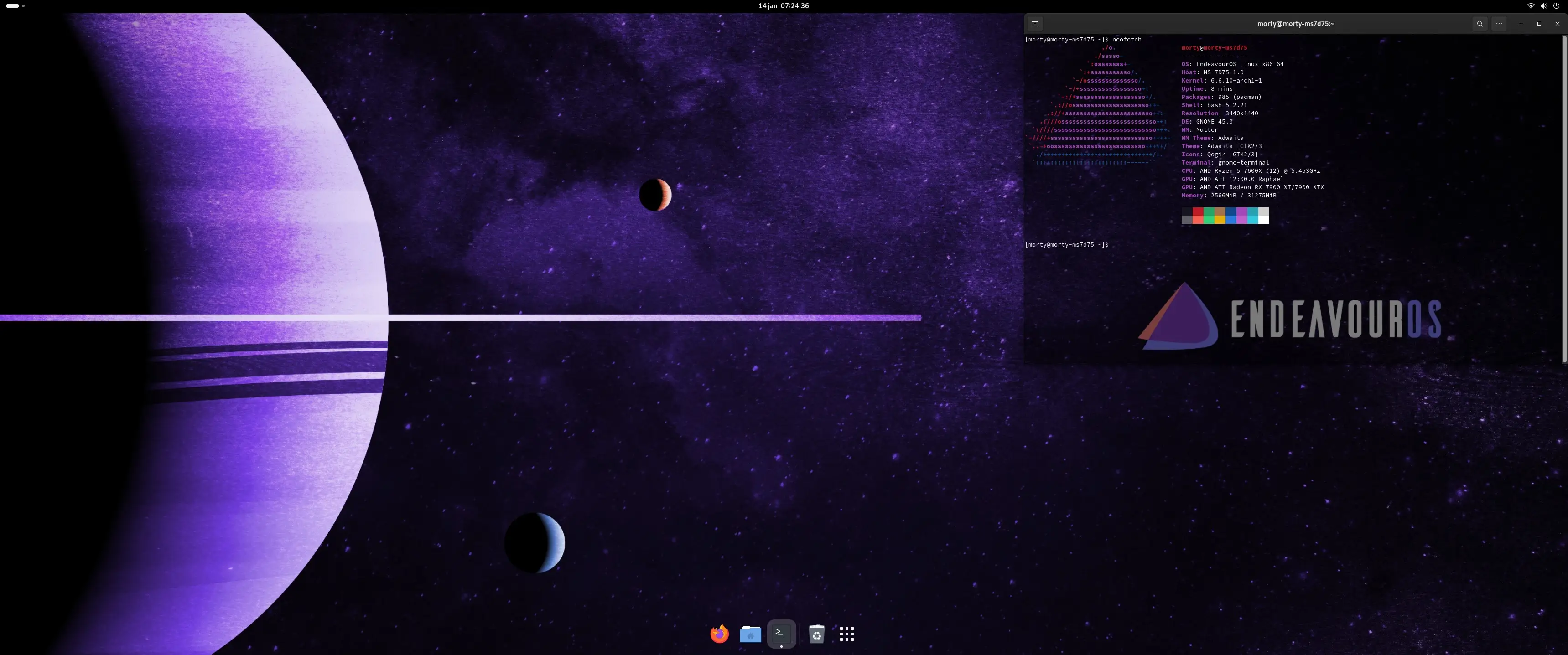The height and width of the screenshot is (655, 1568).
Task: Click the empty prompt below neofetch output
Action: click(x=1067, y=244)
